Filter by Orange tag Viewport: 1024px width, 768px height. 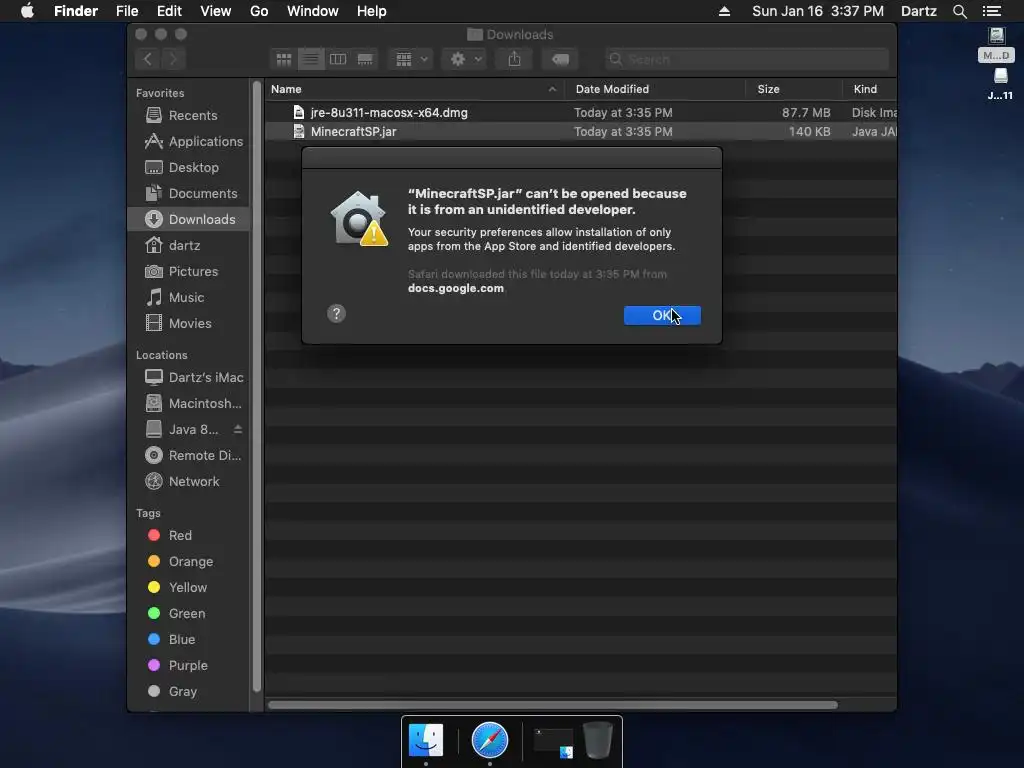189,562
